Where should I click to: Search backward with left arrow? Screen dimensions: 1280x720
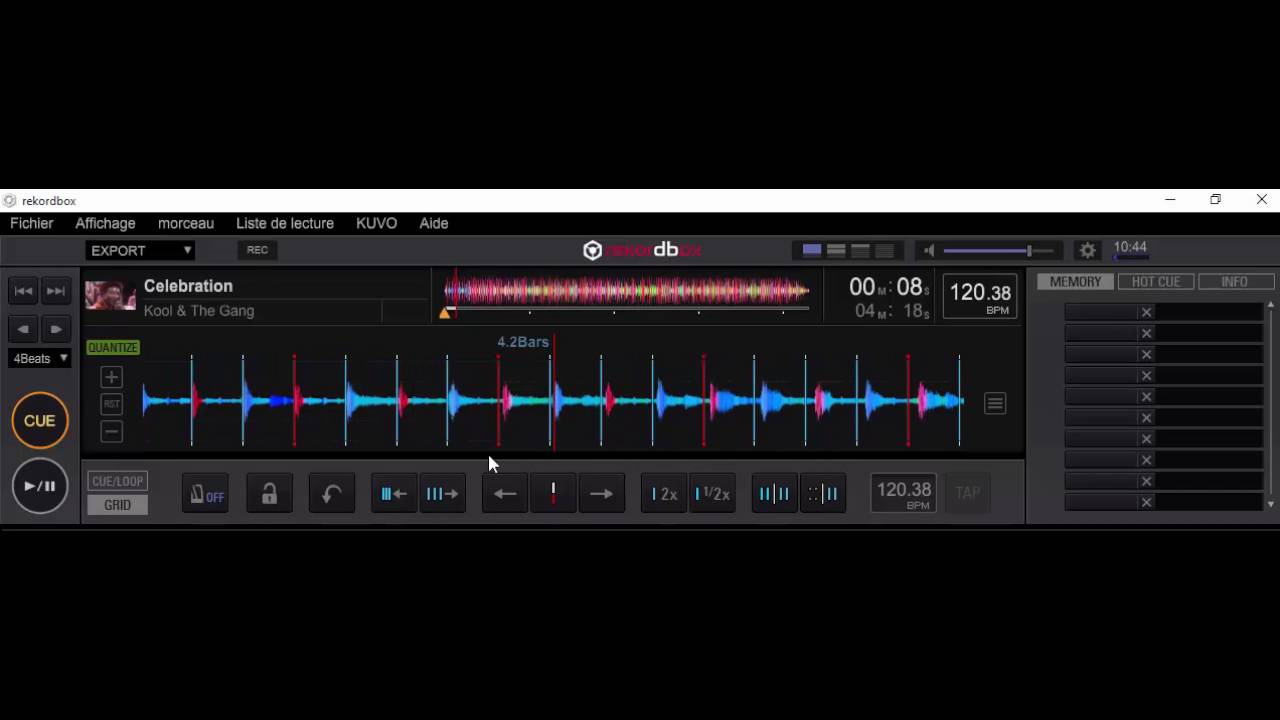[x=24, y=329]
